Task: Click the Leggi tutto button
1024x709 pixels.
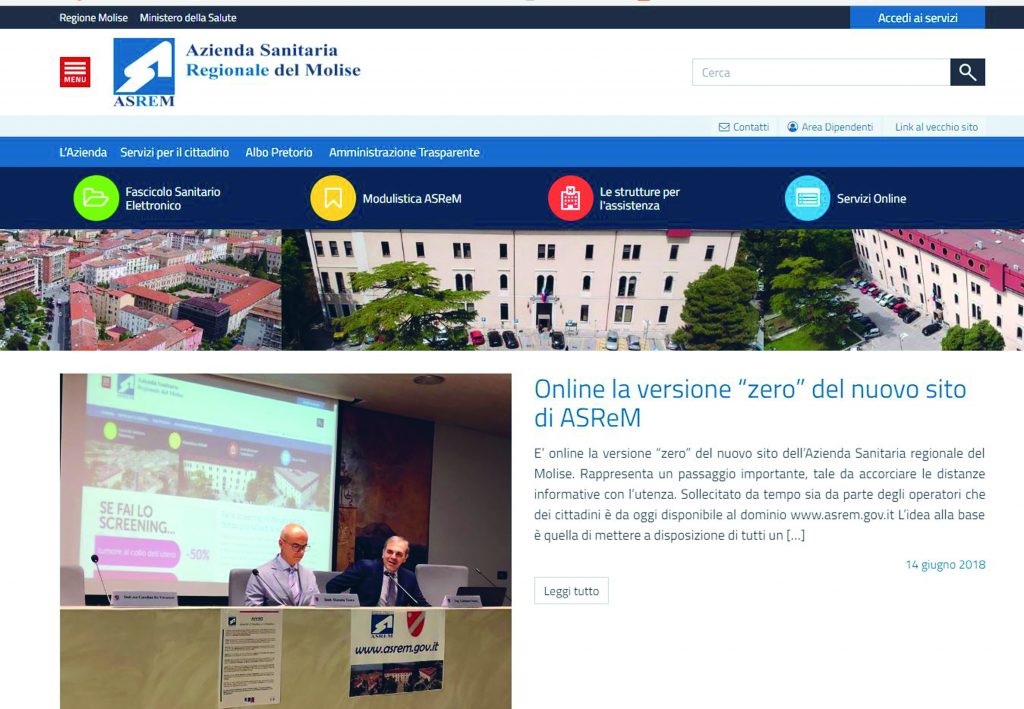Action: click(x=570, y=590)
